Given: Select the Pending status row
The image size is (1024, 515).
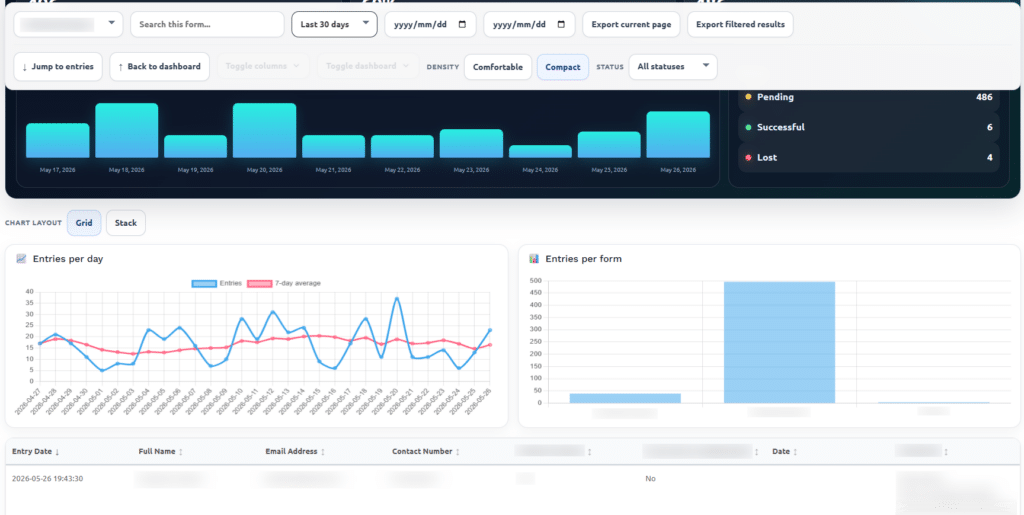Looking at the screenshot, I should pos(869,97).
